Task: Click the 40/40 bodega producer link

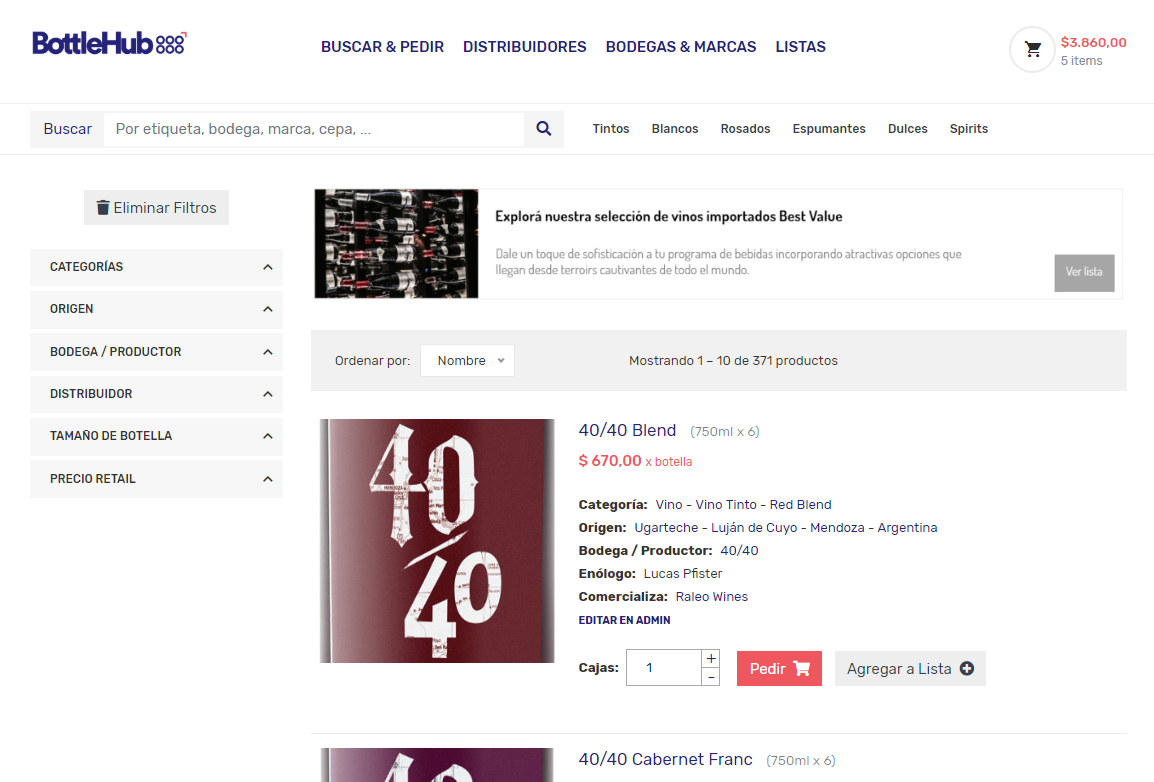Action: [x=739, y=550]
